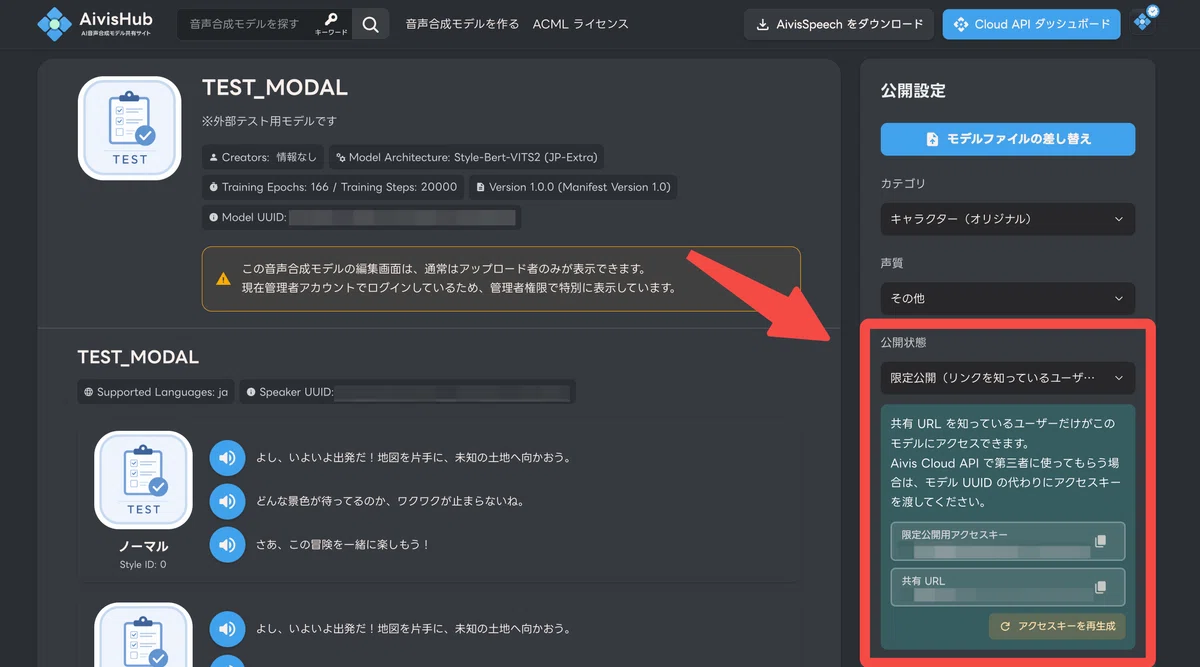Open the user avatar icon at top right

(x=1146, y=19)
